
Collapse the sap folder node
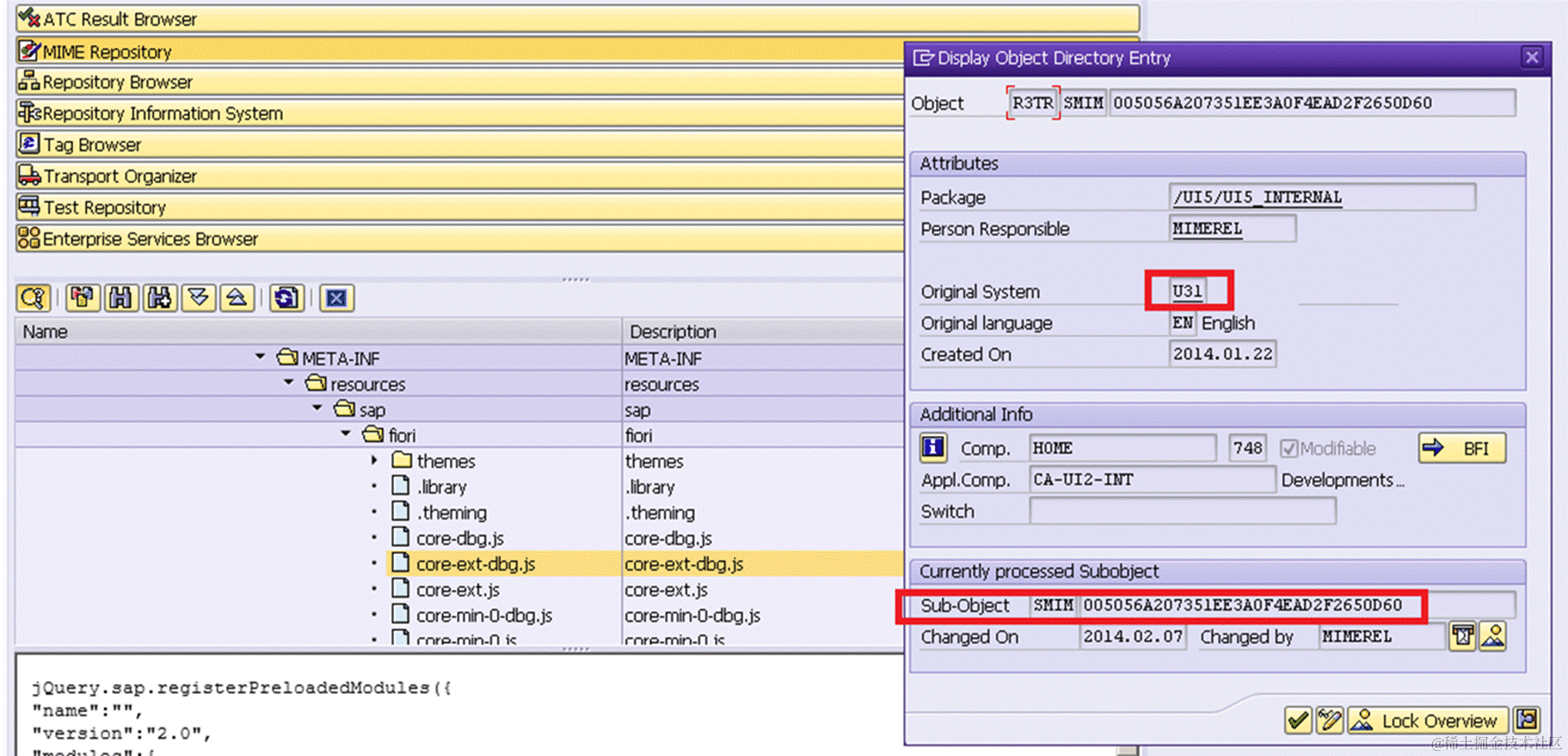coord(318,408)
